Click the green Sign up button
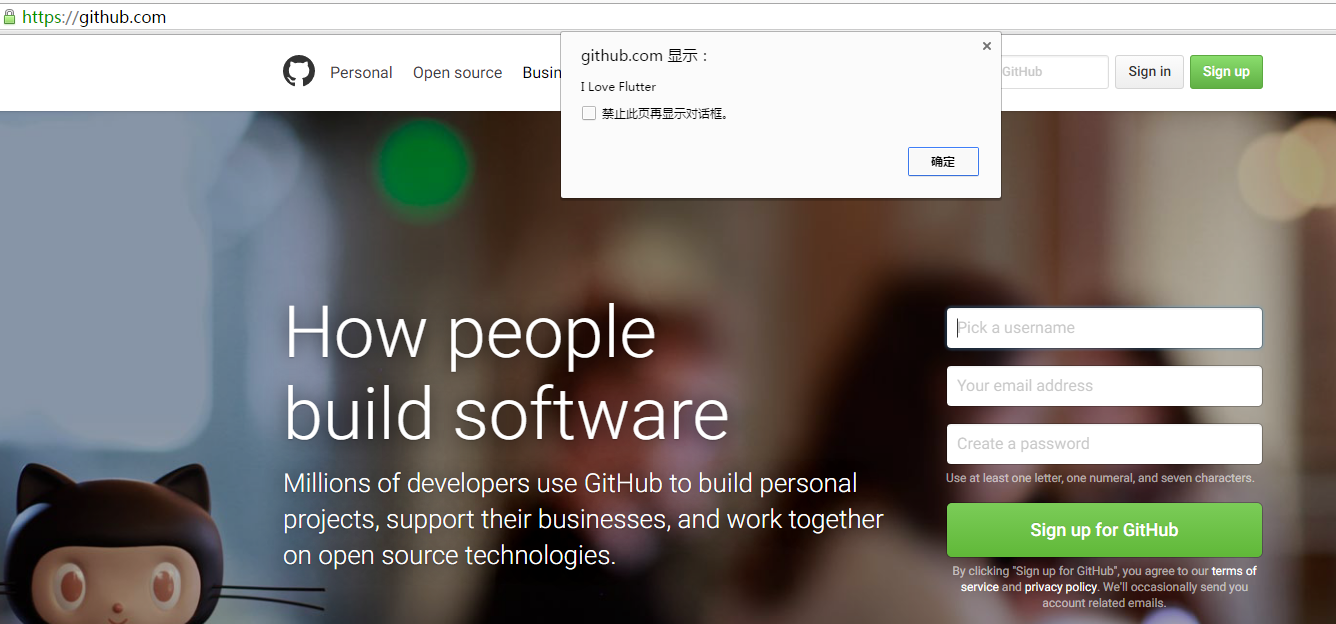The height and width of the screenshot is (624, 1336). point(1226,71)
